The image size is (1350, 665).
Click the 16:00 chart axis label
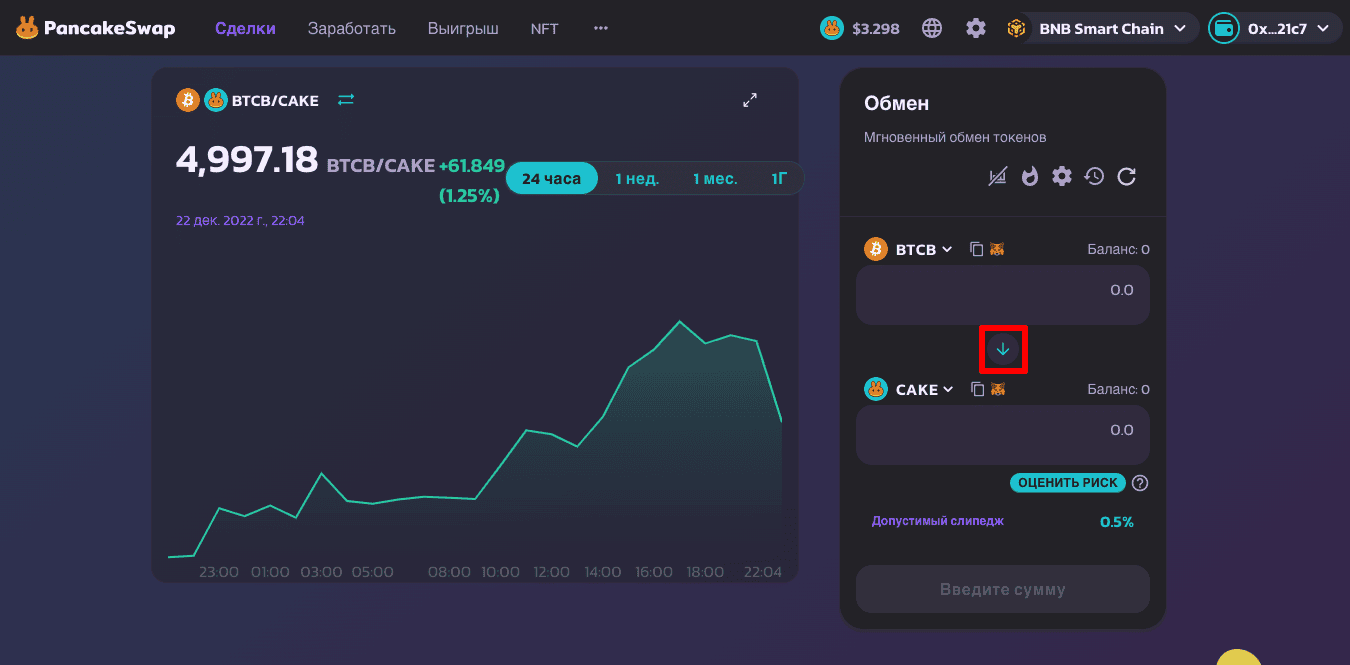(x=654, y=572)
